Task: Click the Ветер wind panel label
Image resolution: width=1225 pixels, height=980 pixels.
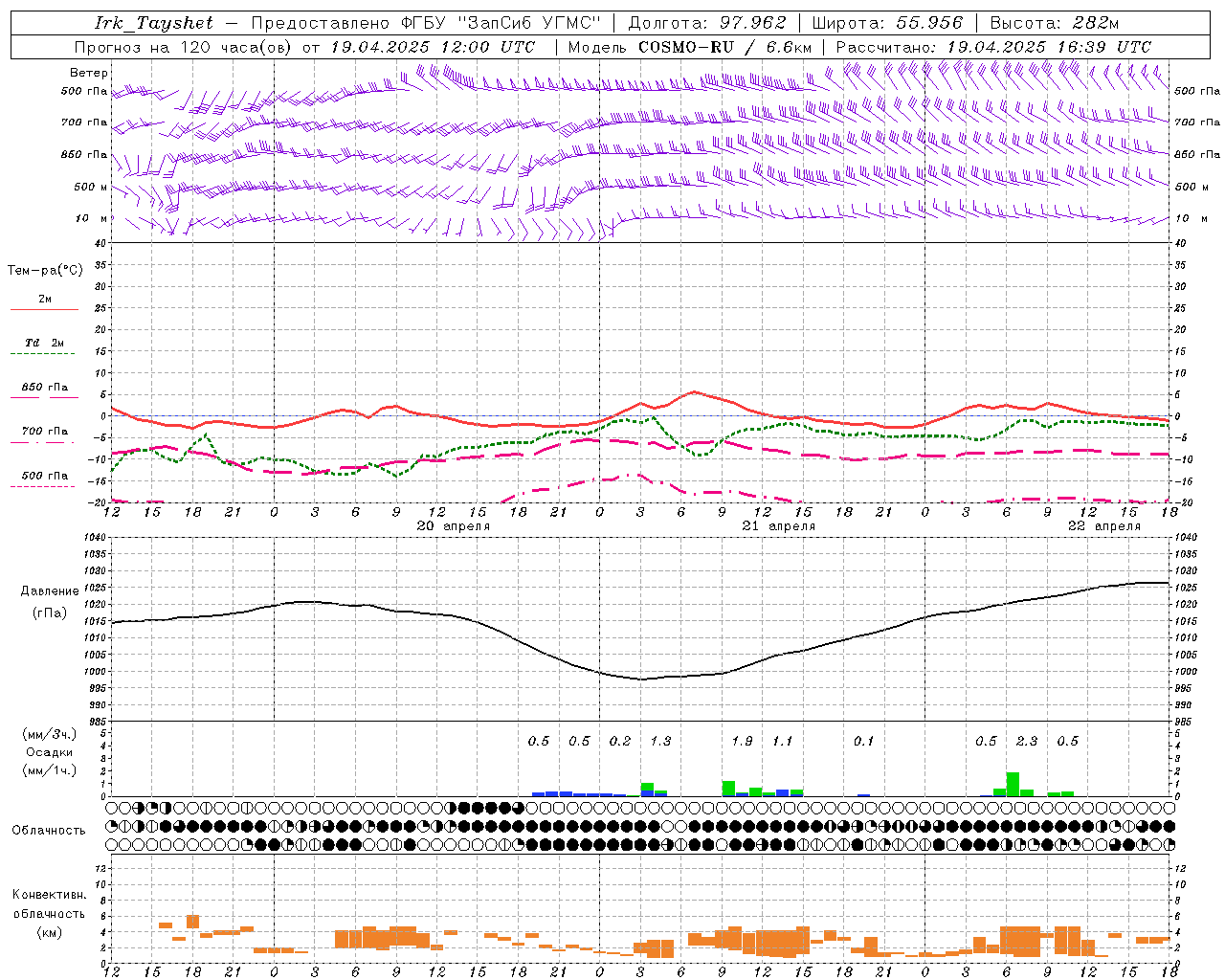Action: point(89,73)
